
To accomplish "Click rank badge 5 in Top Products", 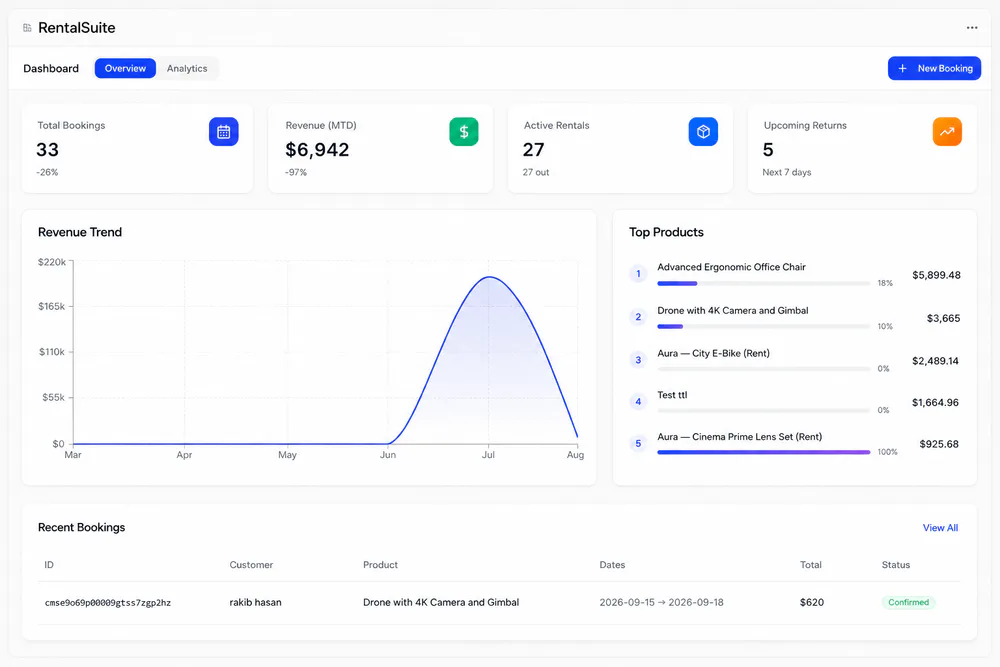I will 638,443.
